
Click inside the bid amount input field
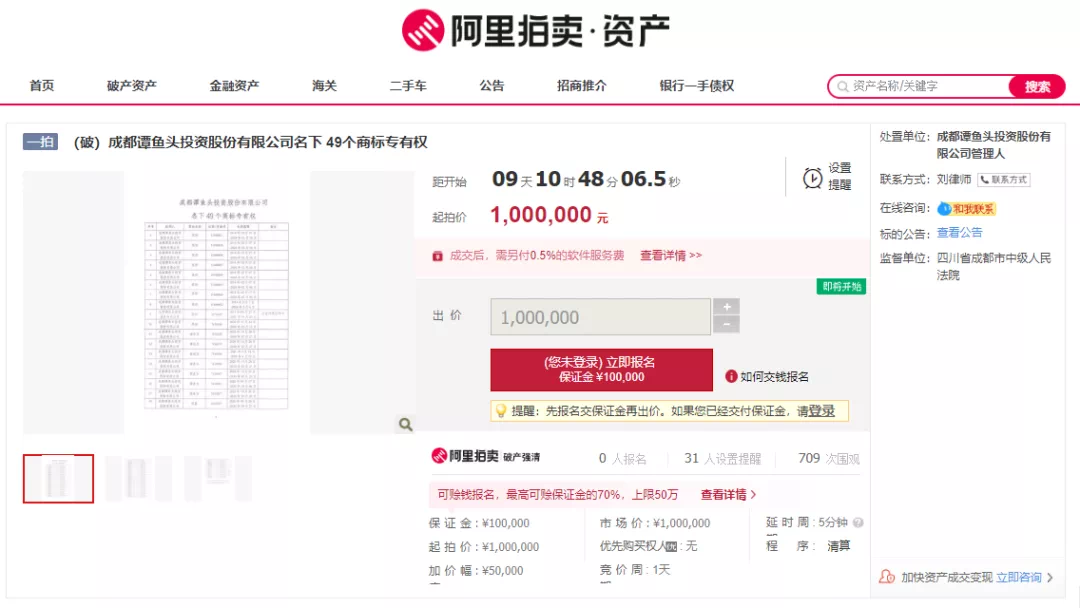pos(600,316)
